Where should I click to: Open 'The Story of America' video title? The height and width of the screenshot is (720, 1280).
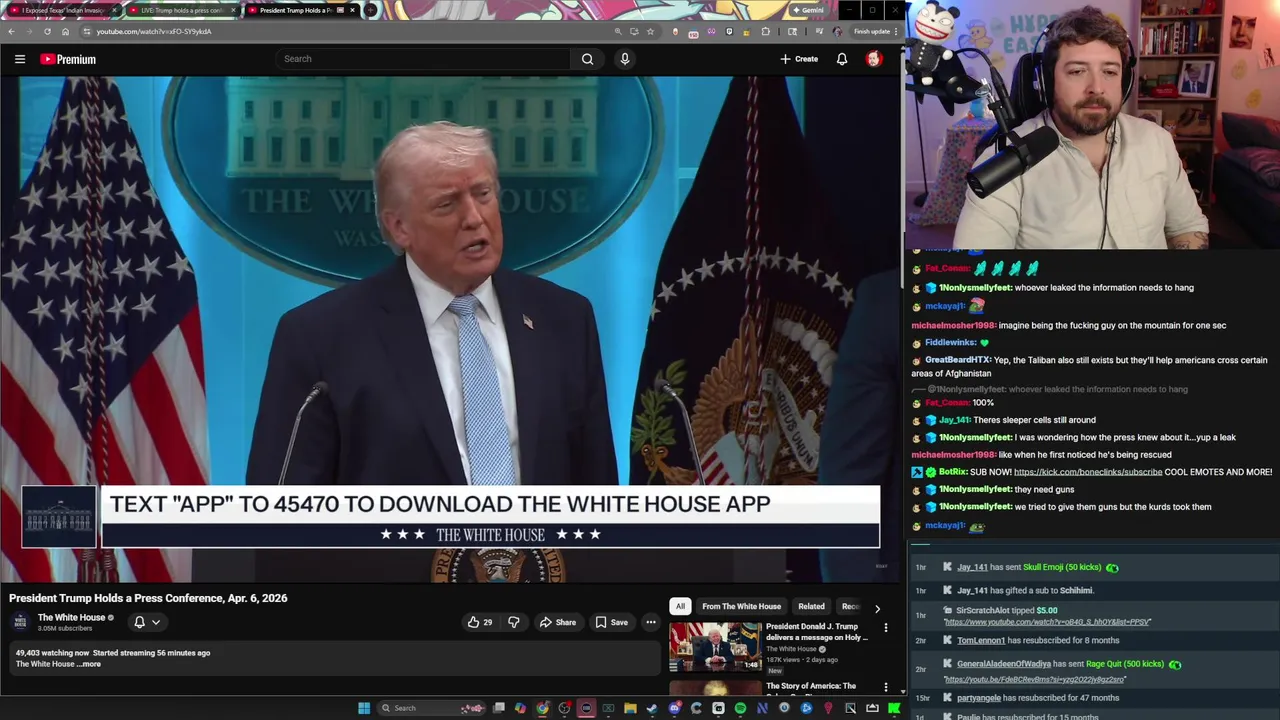click(811, 686)
